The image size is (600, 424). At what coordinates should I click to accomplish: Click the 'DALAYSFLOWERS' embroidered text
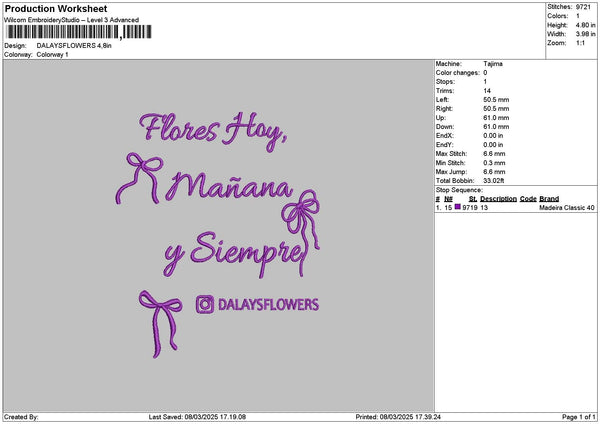[x=268, y=305]
